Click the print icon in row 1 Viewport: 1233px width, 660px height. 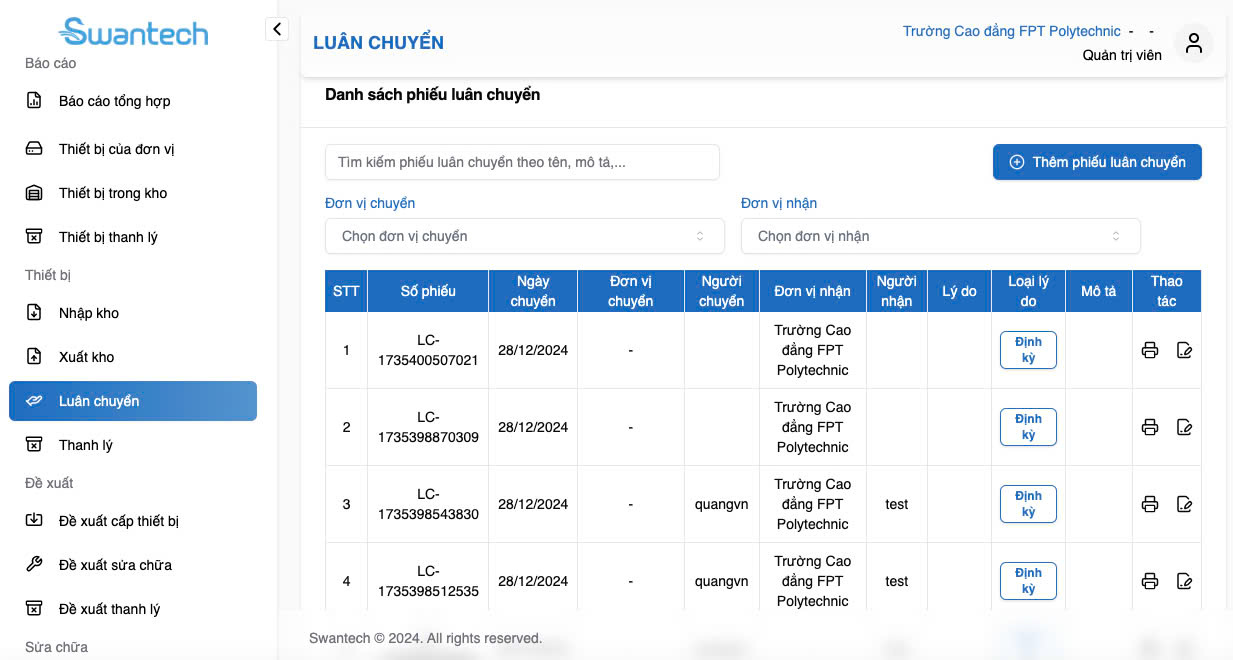pyautogui.click(x=1150, y=350)
